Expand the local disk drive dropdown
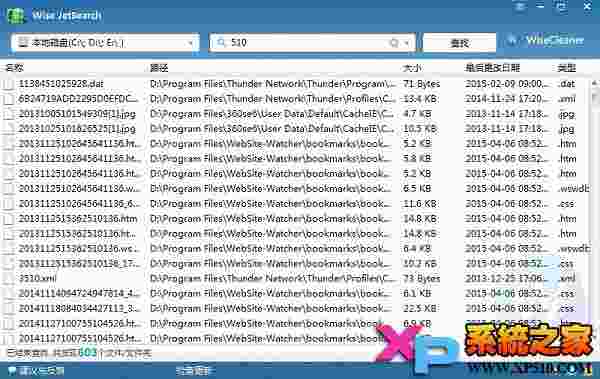Image resolution: width=600 pixels, height=379 pixels. (190, 43)
